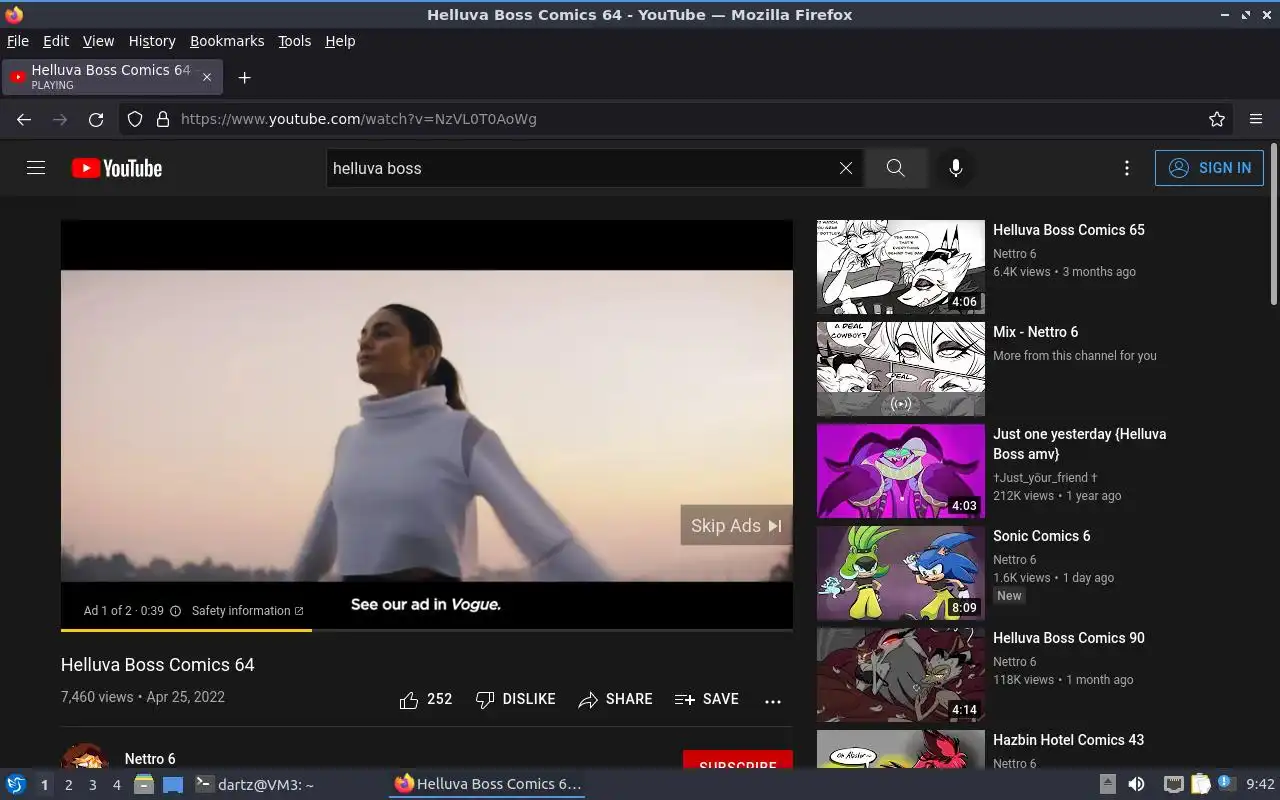Open a new tab with the plus button

click(244, 77)
